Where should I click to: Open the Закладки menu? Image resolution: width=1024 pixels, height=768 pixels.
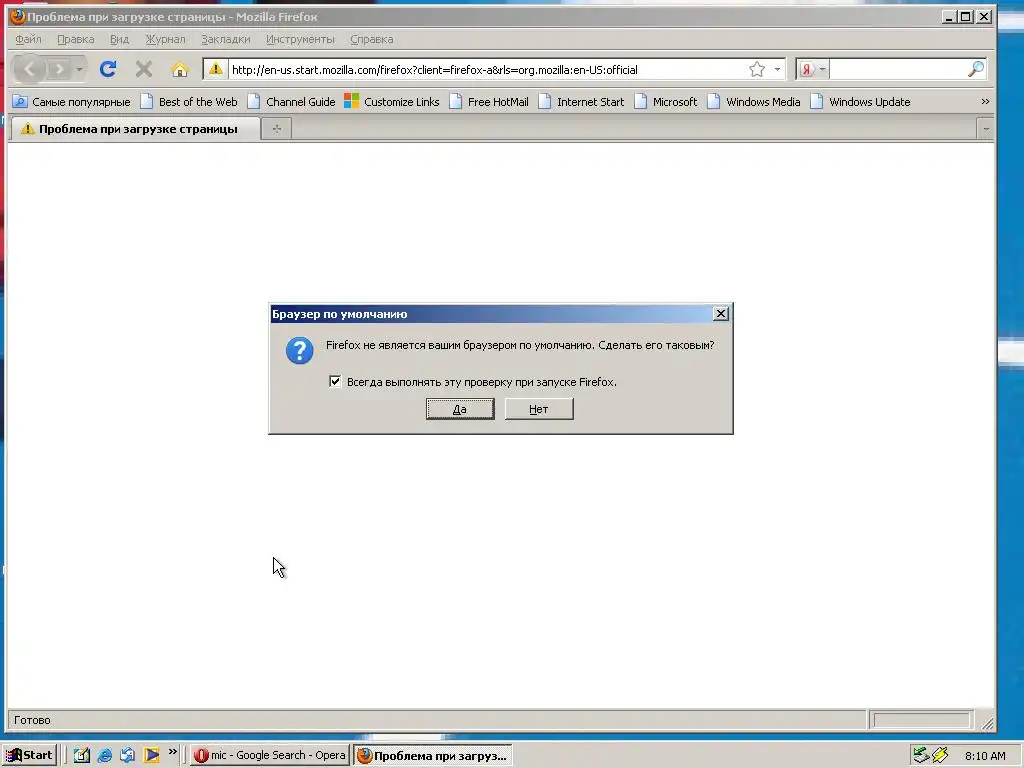click(x=225, y=39)
